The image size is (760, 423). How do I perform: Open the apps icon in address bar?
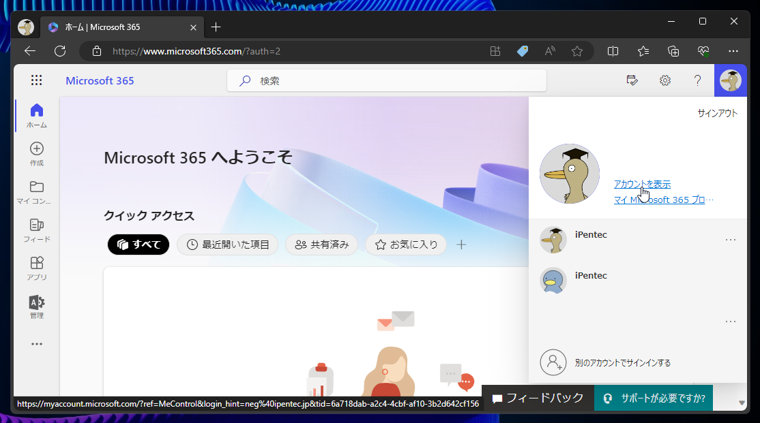pyautogui.click(x=495, y=51)
